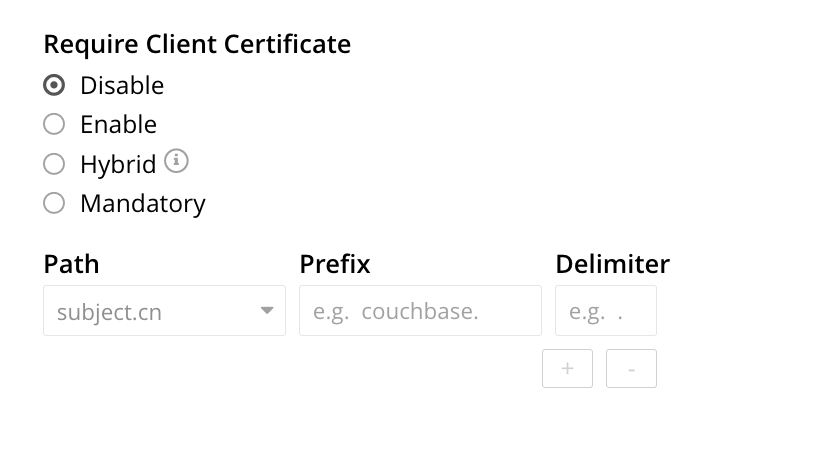Click the minus button to remove entry
The height and width of the screenshot is (452, 826).
[631, 368]
